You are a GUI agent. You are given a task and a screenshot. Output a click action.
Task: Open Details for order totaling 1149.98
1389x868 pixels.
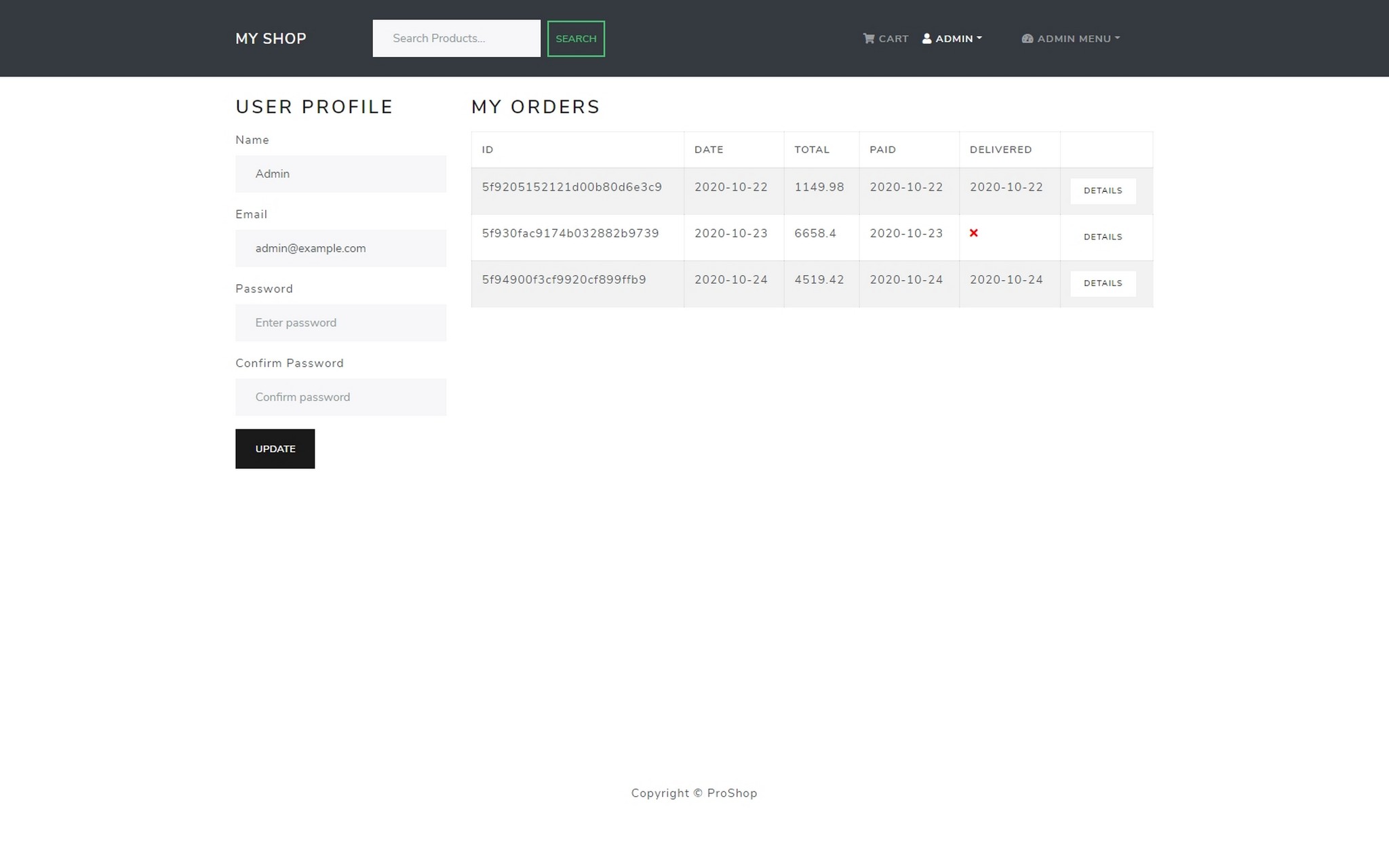tap(1102, 191)
